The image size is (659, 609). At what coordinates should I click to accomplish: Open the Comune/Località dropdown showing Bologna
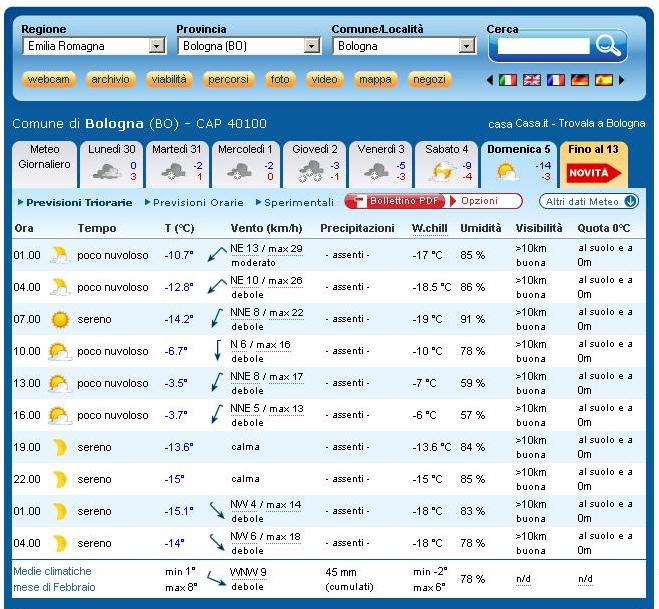tap(467, 46)
